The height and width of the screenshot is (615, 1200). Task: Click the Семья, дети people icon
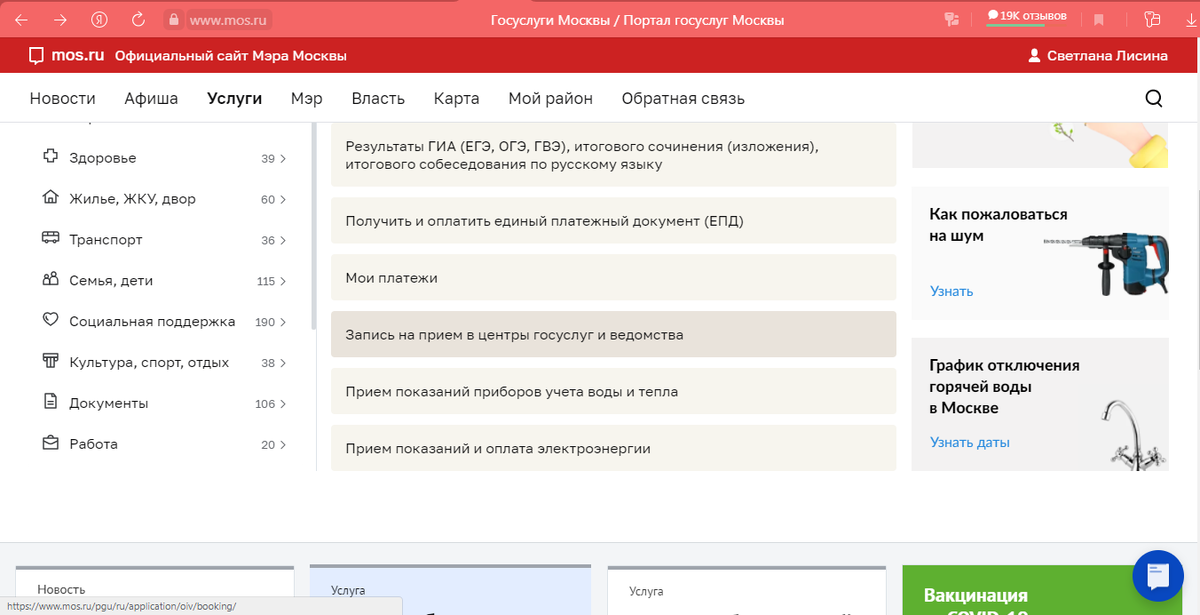(x=50, y=280)
